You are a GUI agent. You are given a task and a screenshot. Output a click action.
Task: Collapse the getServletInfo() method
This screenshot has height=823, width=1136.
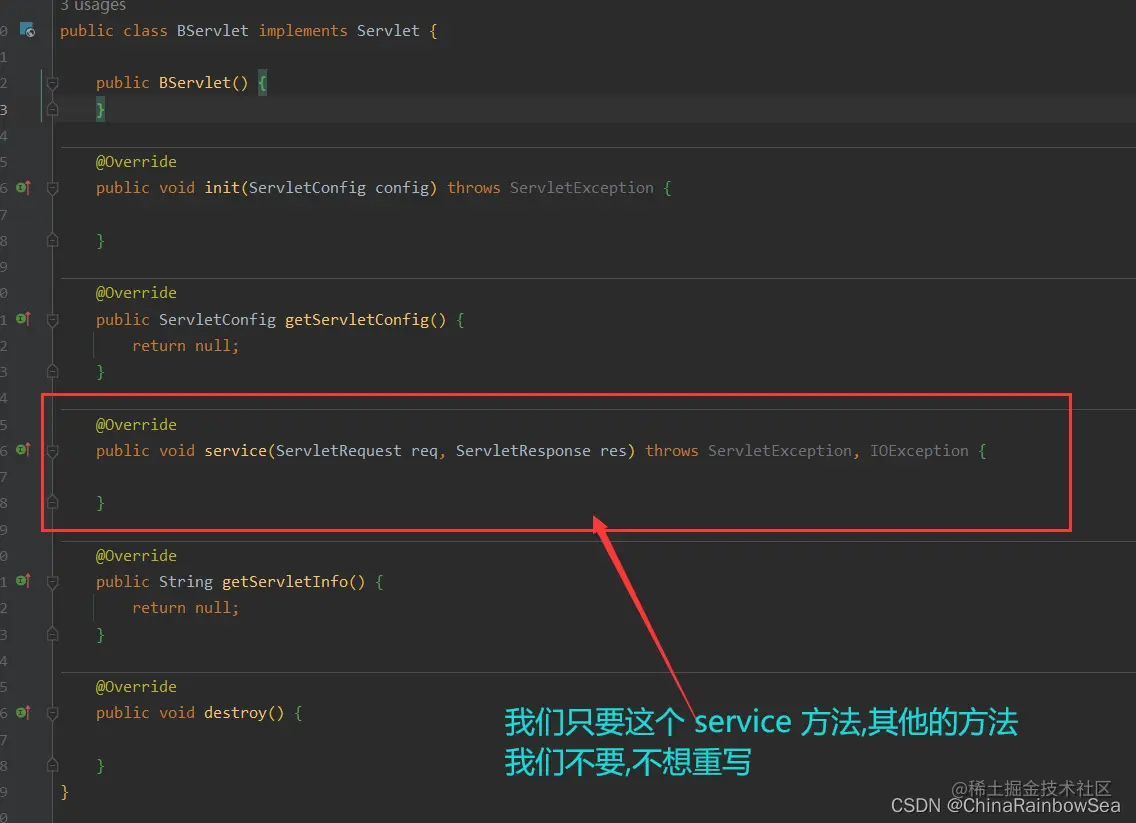tap(52, 582)
